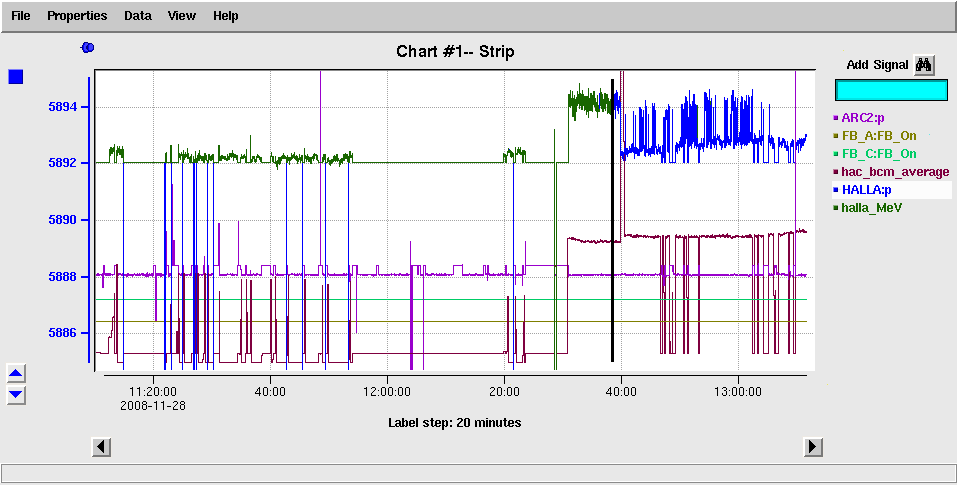
Task: Click the 2008-11-28 date label
Action: (x=153, y=405)
